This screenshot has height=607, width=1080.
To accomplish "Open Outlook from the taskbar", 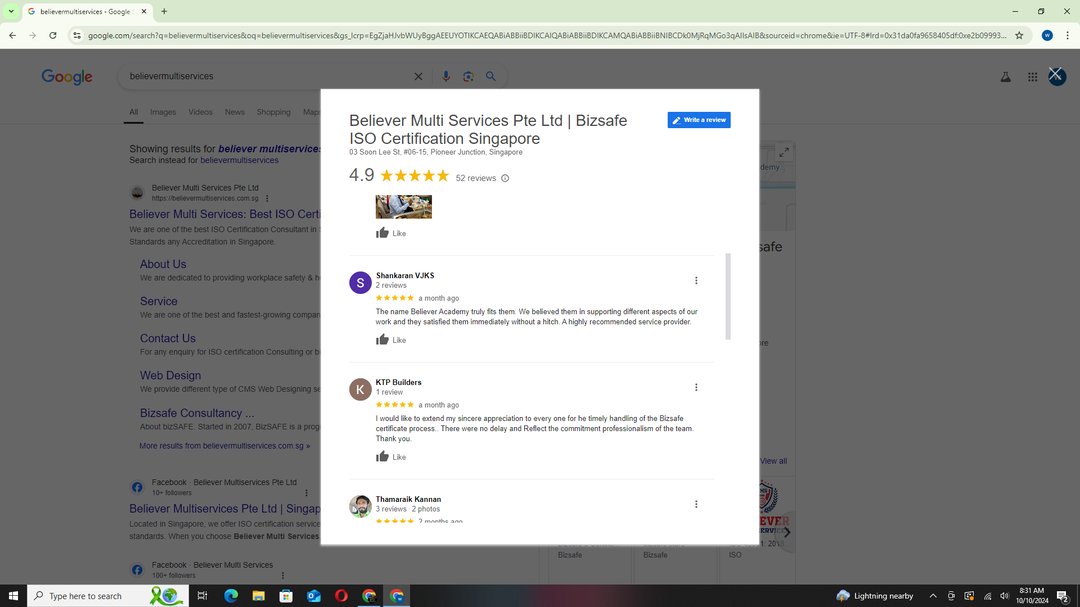I will (x=313, y=596).
